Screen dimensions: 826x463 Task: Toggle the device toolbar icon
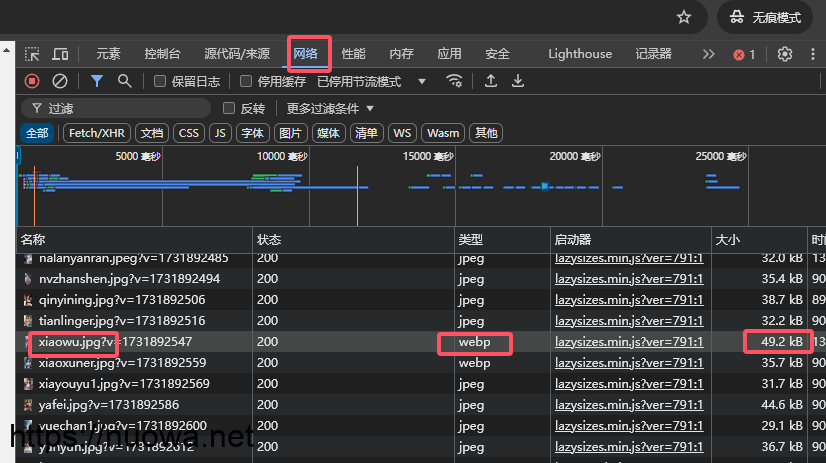point(61,54)
